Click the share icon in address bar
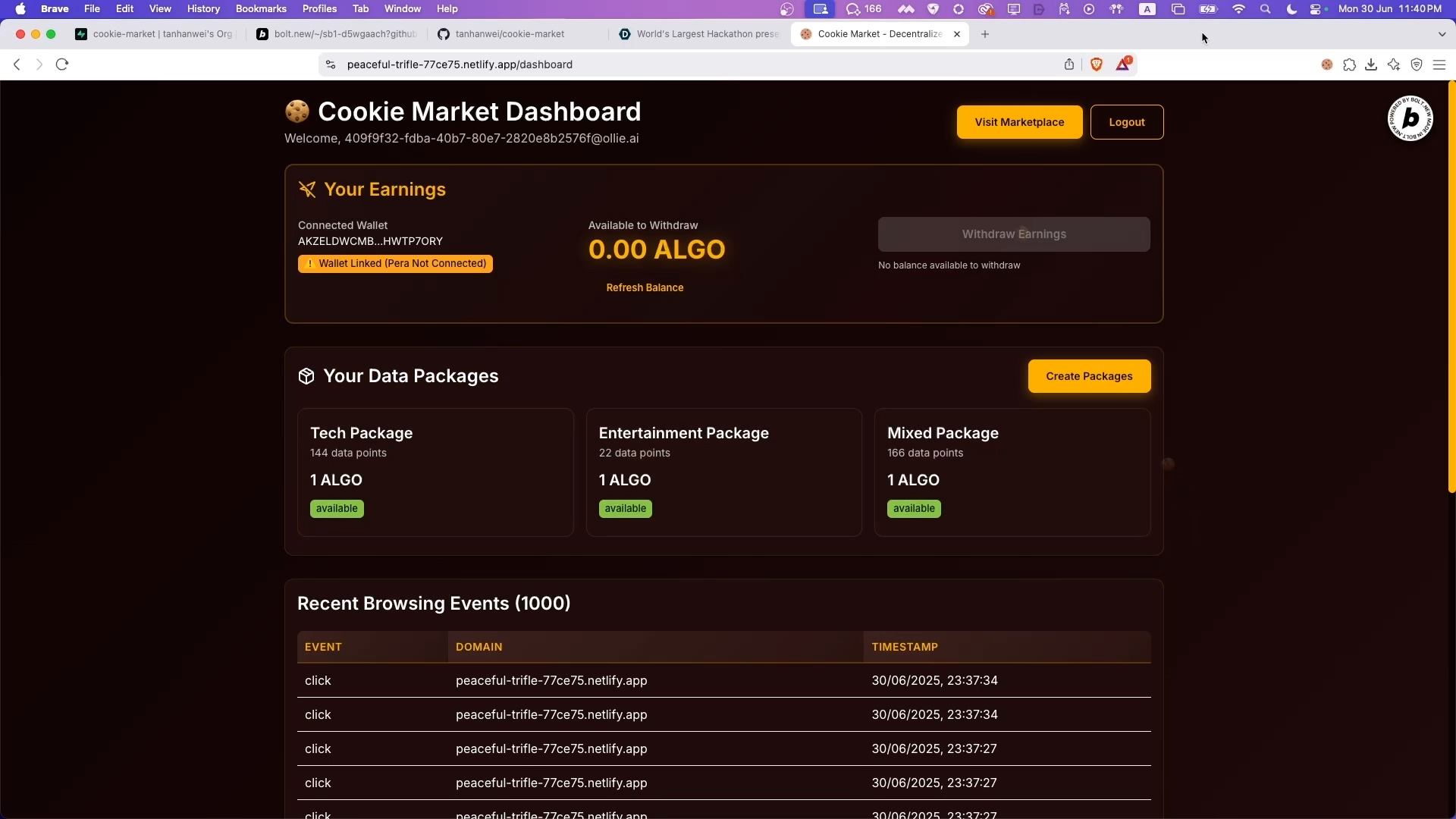Screen dimensions: 1456x819 click(1069, 64)
